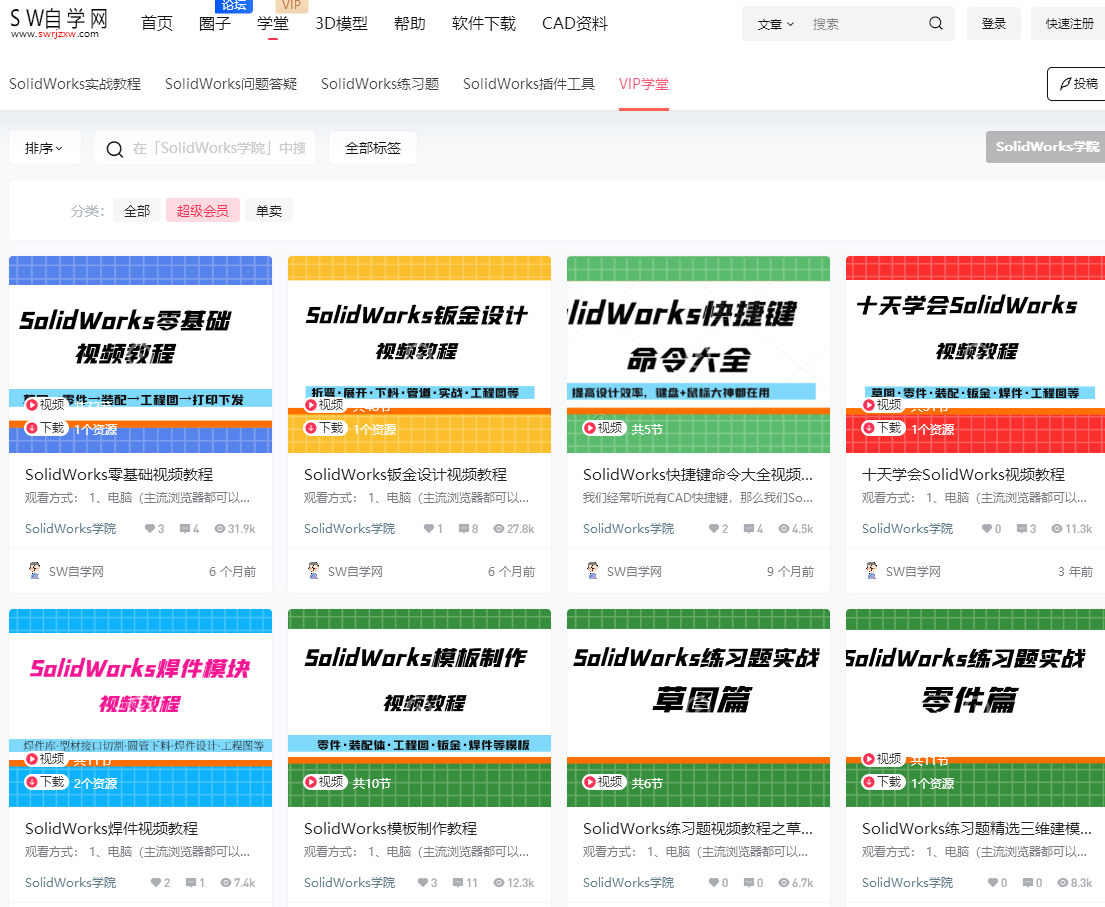Viewport: 1105px width, 907px height.
Task: Open the 全部标签 tag filter
Action: pos(373,148)
